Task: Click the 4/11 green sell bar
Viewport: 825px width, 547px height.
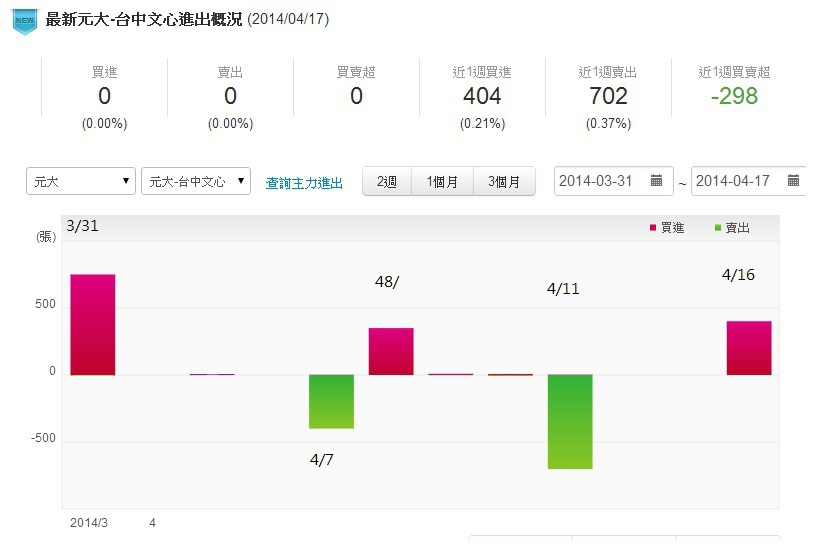Action: click(570, 421)
